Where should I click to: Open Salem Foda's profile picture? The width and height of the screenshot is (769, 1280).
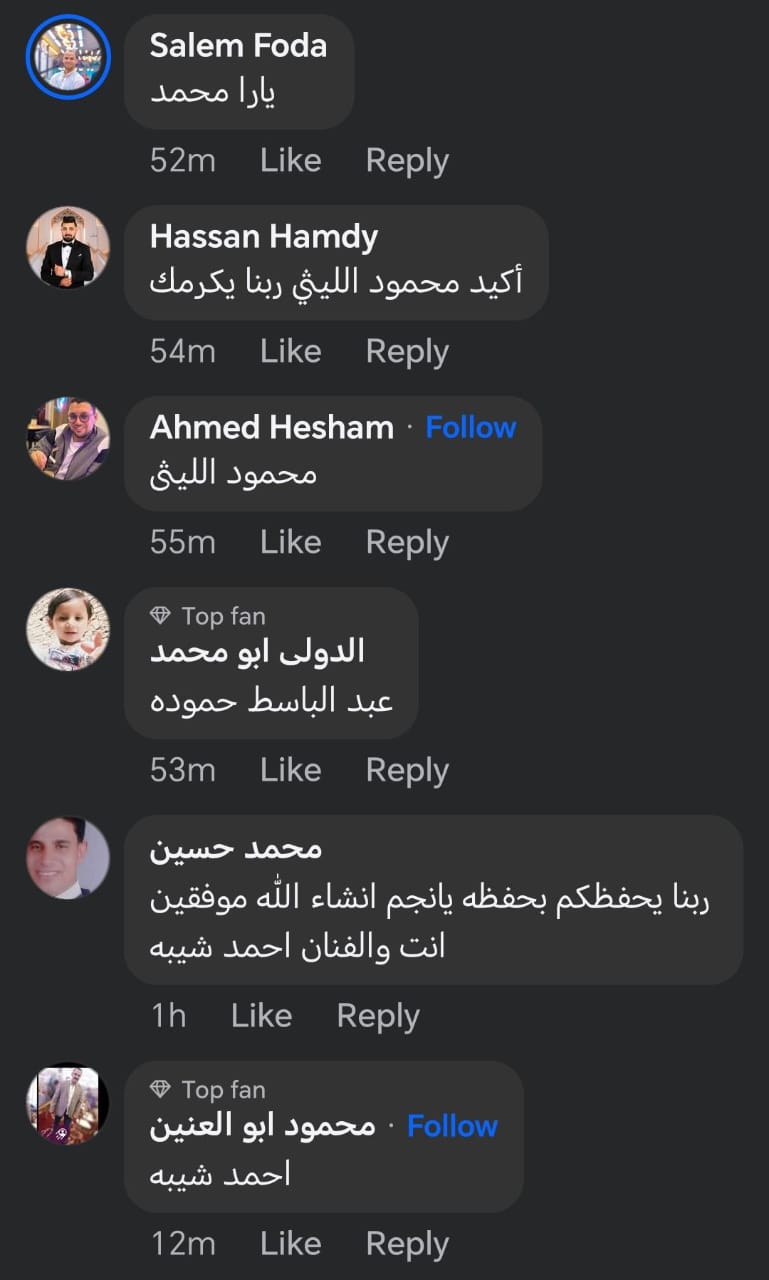pos(68,57)
